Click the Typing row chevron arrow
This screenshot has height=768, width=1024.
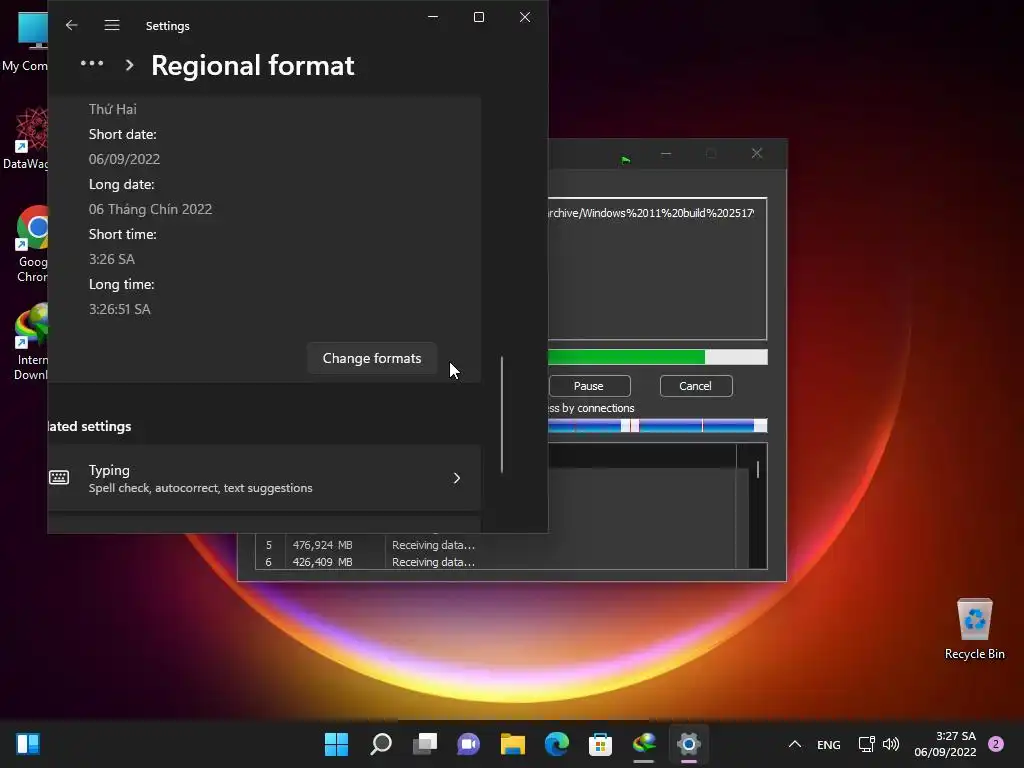coord(456,479)
